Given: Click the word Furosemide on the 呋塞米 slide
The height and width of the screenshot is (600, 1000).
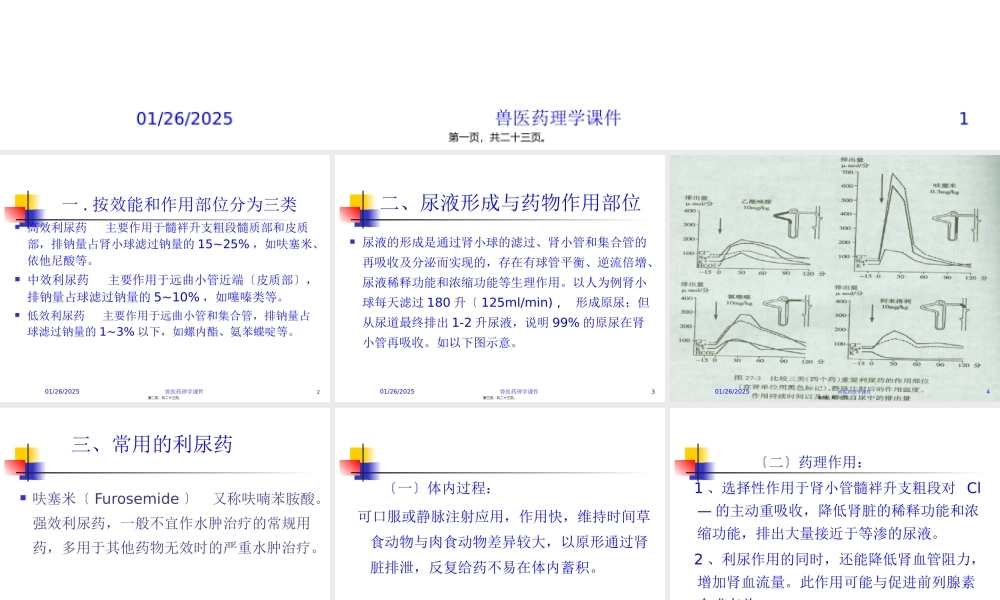Looking at the screenshot, I should (138, 497).
